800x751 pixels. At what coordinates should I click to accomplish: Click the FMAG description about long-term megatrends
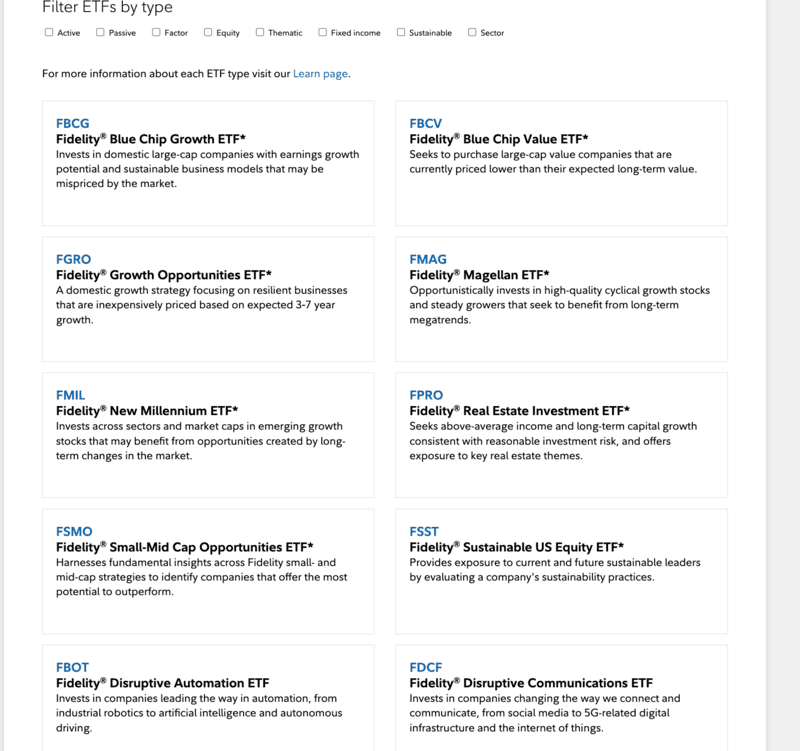pos(560,305)
